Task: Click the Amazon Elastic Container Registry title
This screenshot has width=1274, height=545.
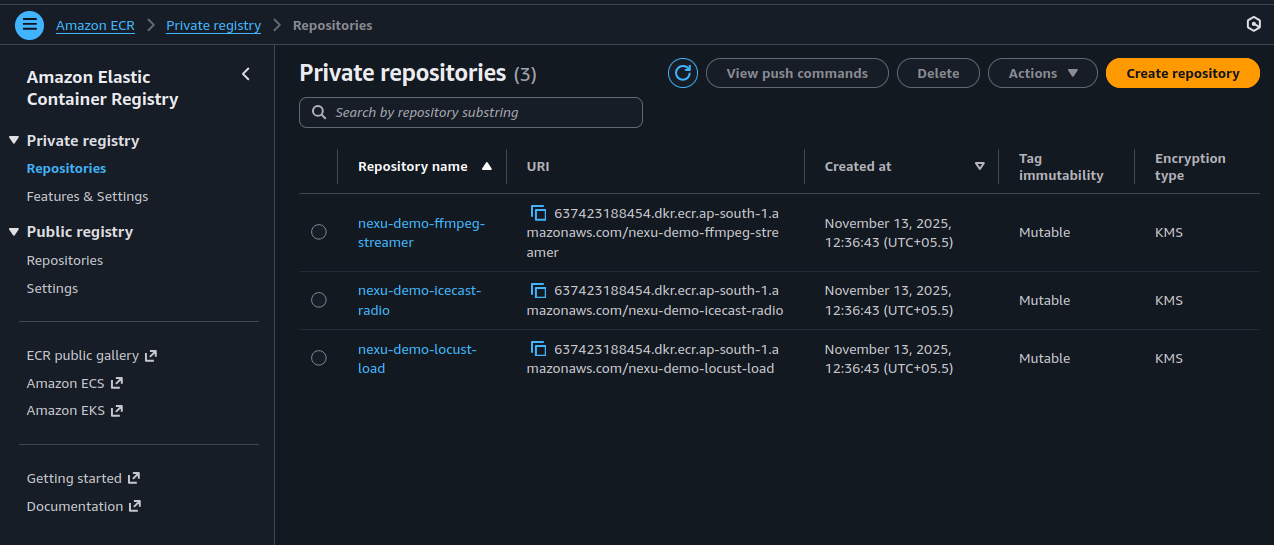Action: click(x=103, y=88)
